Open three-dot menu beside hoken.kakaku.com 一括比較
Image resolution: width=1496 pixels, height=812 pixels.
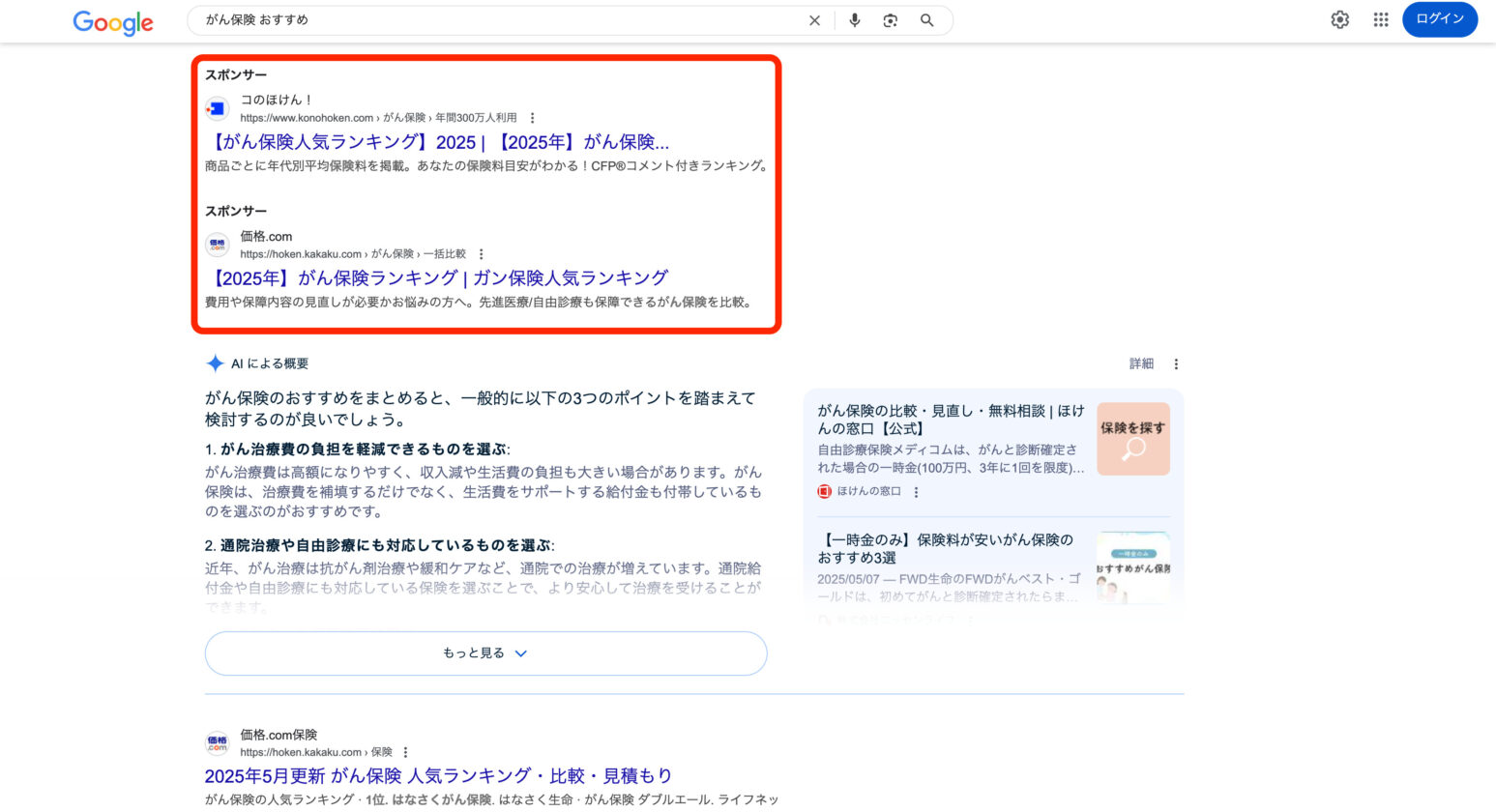481,254
